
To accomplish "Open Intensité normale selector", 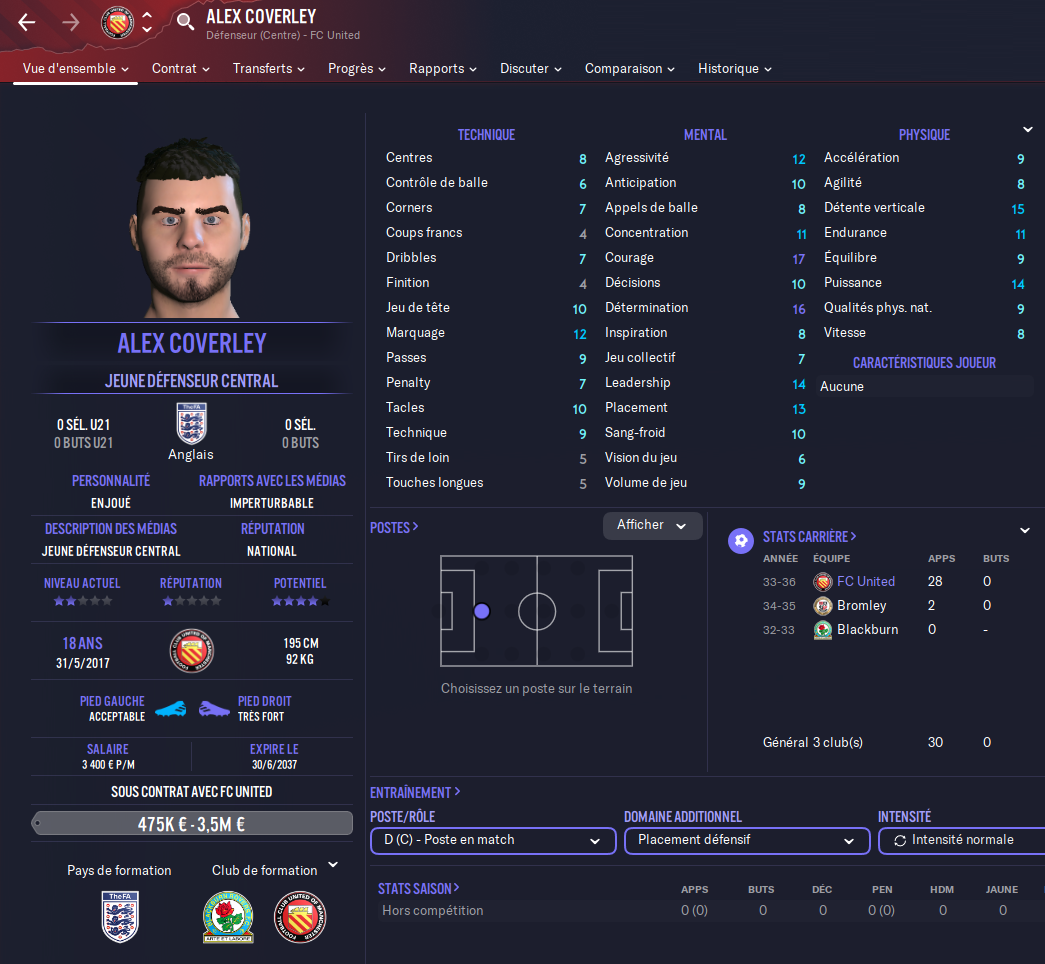I will (x=962, y=840).
